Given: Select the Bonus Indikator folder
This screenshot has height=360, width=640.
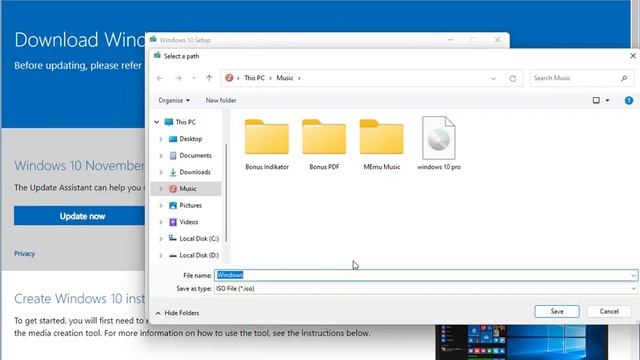Looking at the screenshot, I should [x=267, y=144].
